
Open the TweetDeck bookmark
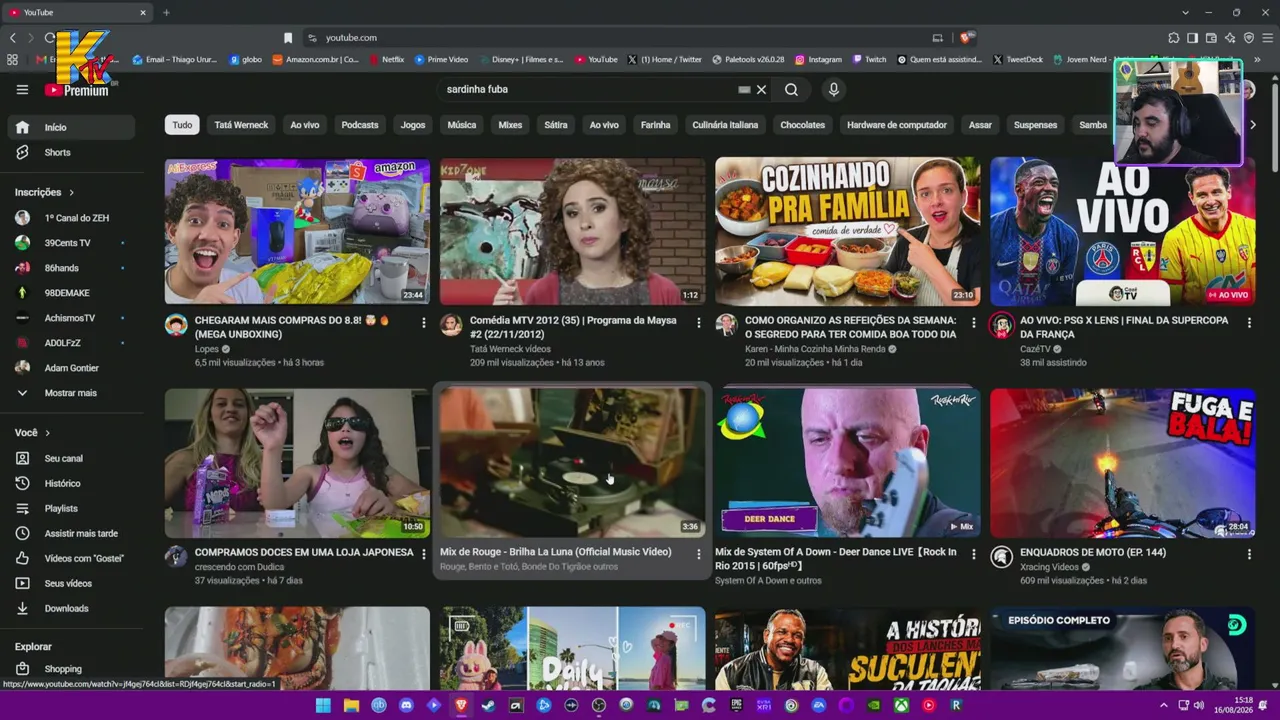(x=1018, y=59)
